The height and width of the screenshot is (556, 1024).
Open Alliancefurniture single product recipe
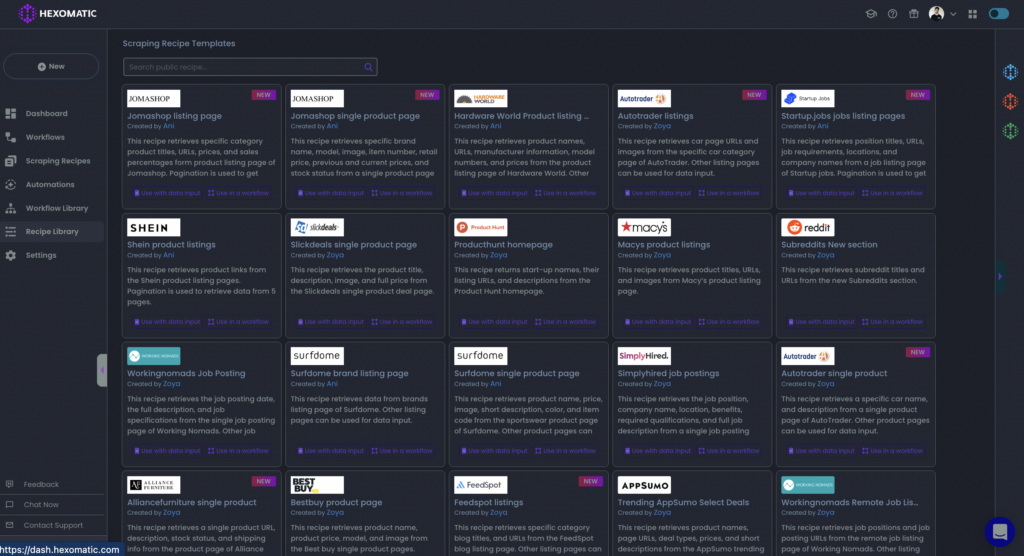[191, 502]
